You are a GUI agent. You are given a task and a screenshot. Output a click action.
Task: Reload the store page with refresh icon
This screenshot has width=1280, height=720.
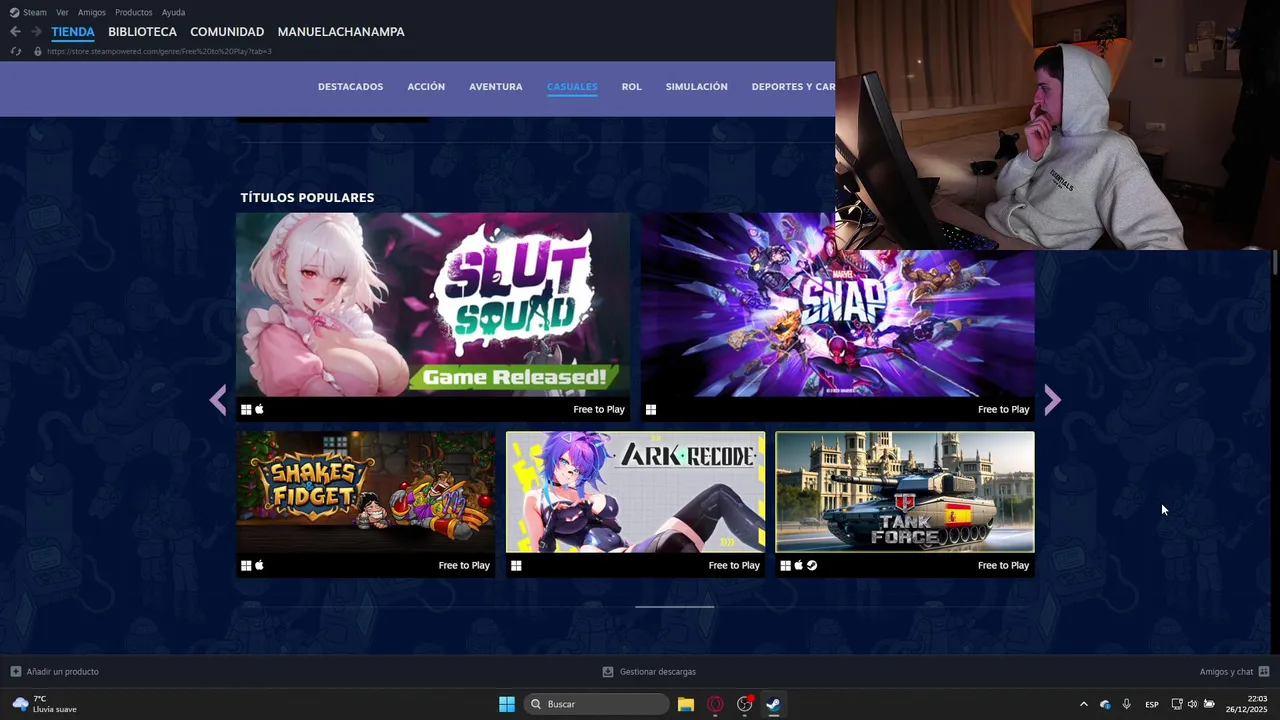tap(16, 51)
